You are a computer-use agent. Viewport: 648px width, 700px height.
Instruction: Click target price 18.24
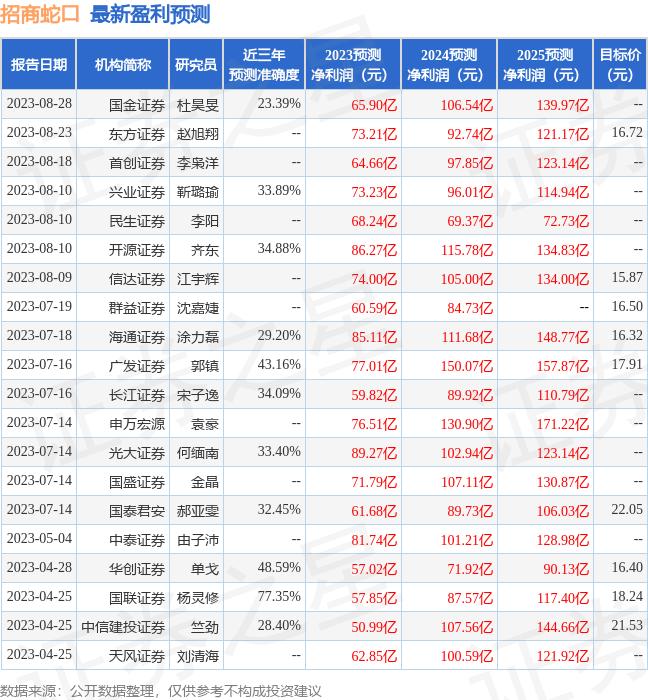pos(627,596)
